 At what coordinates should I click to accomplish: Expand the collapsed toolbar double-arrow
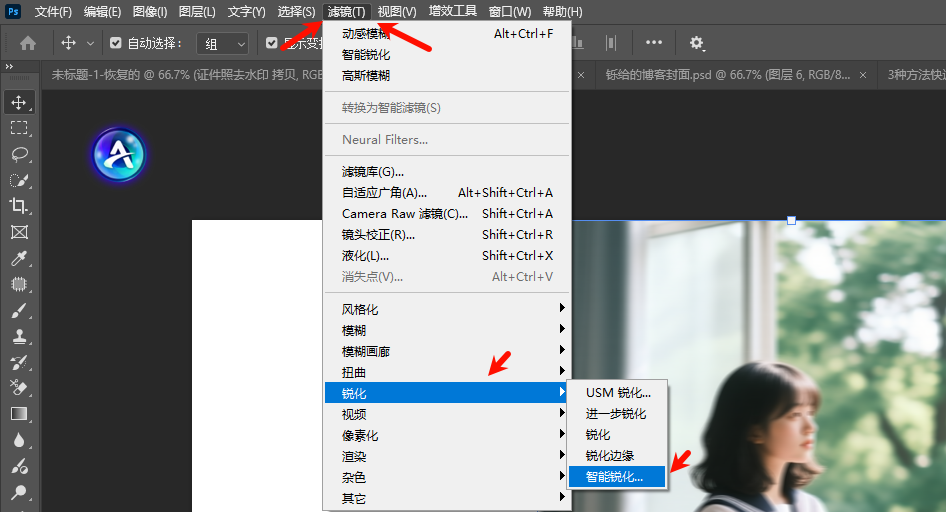(9, 66)
